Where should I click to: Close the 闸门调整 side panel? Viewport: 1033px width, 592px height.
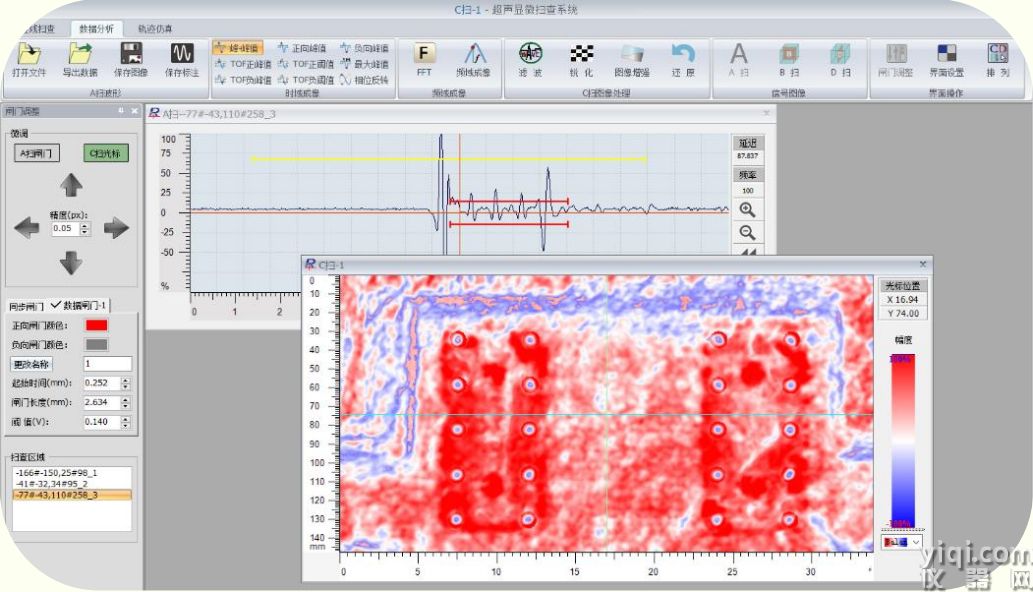point(134,111)
